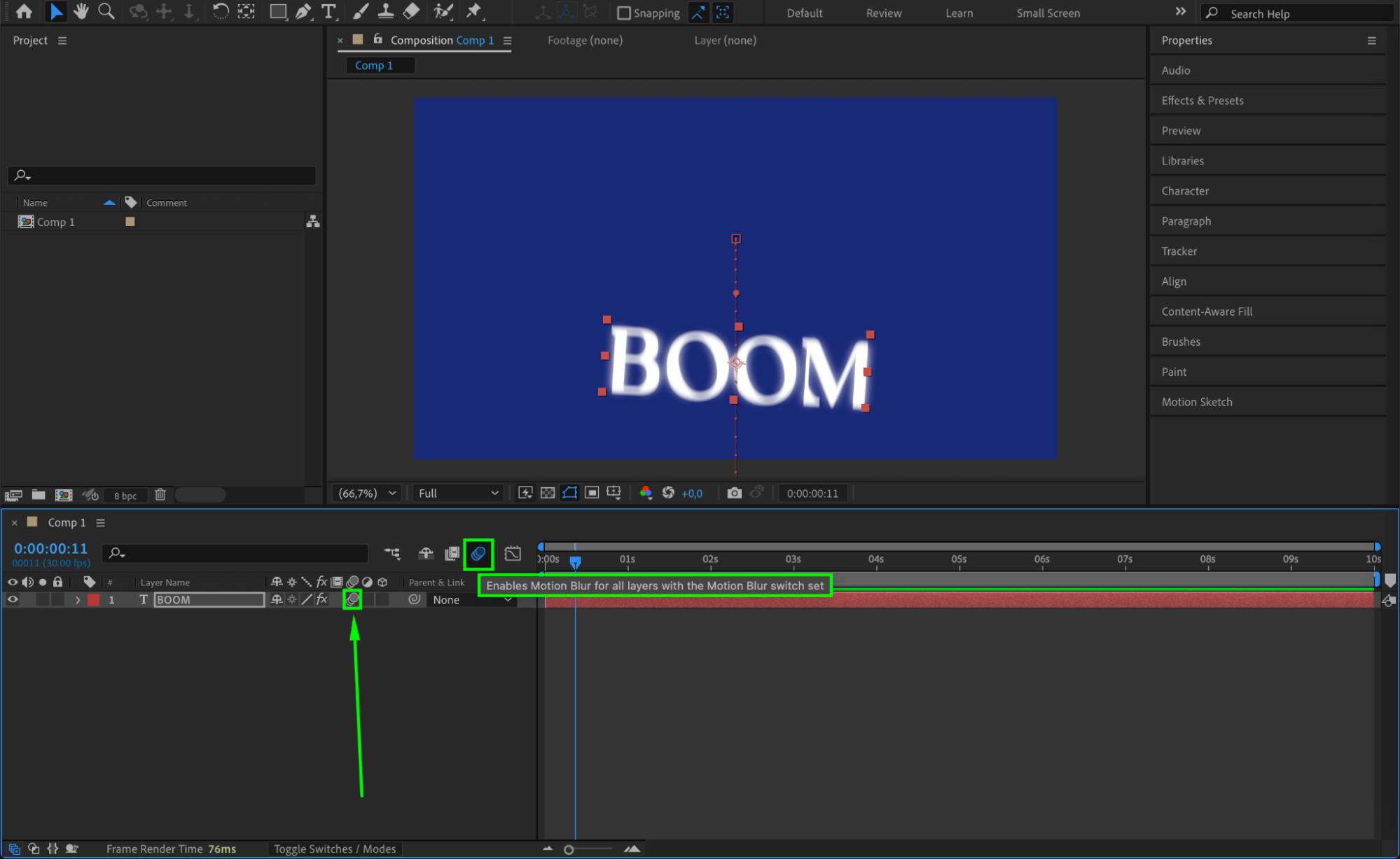
Task: Select the Pen tool
Action: tap(303, 11)
